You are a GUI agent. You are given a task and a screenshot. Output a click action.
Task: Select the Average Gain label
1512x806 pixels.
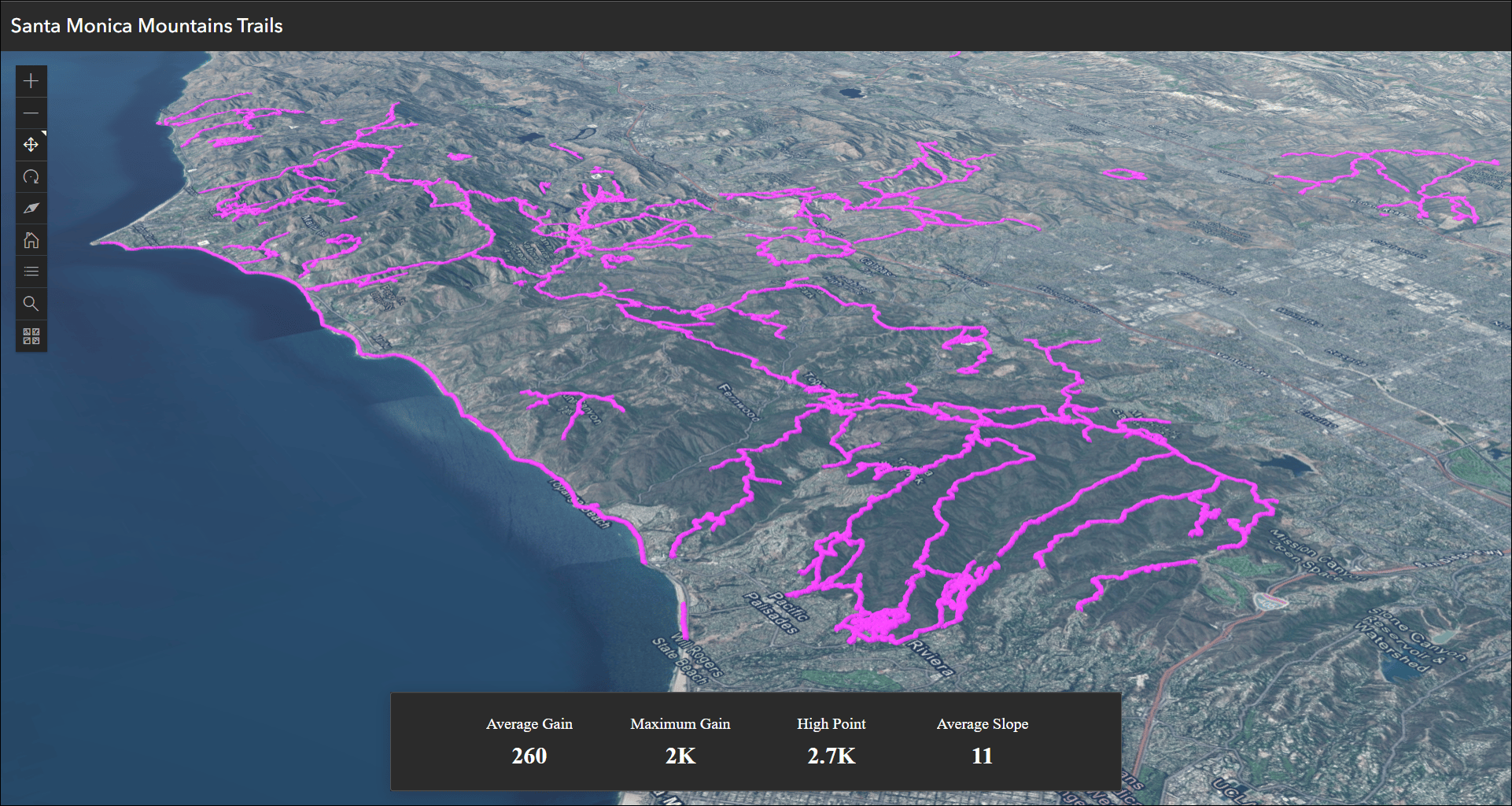pos(529,724)
